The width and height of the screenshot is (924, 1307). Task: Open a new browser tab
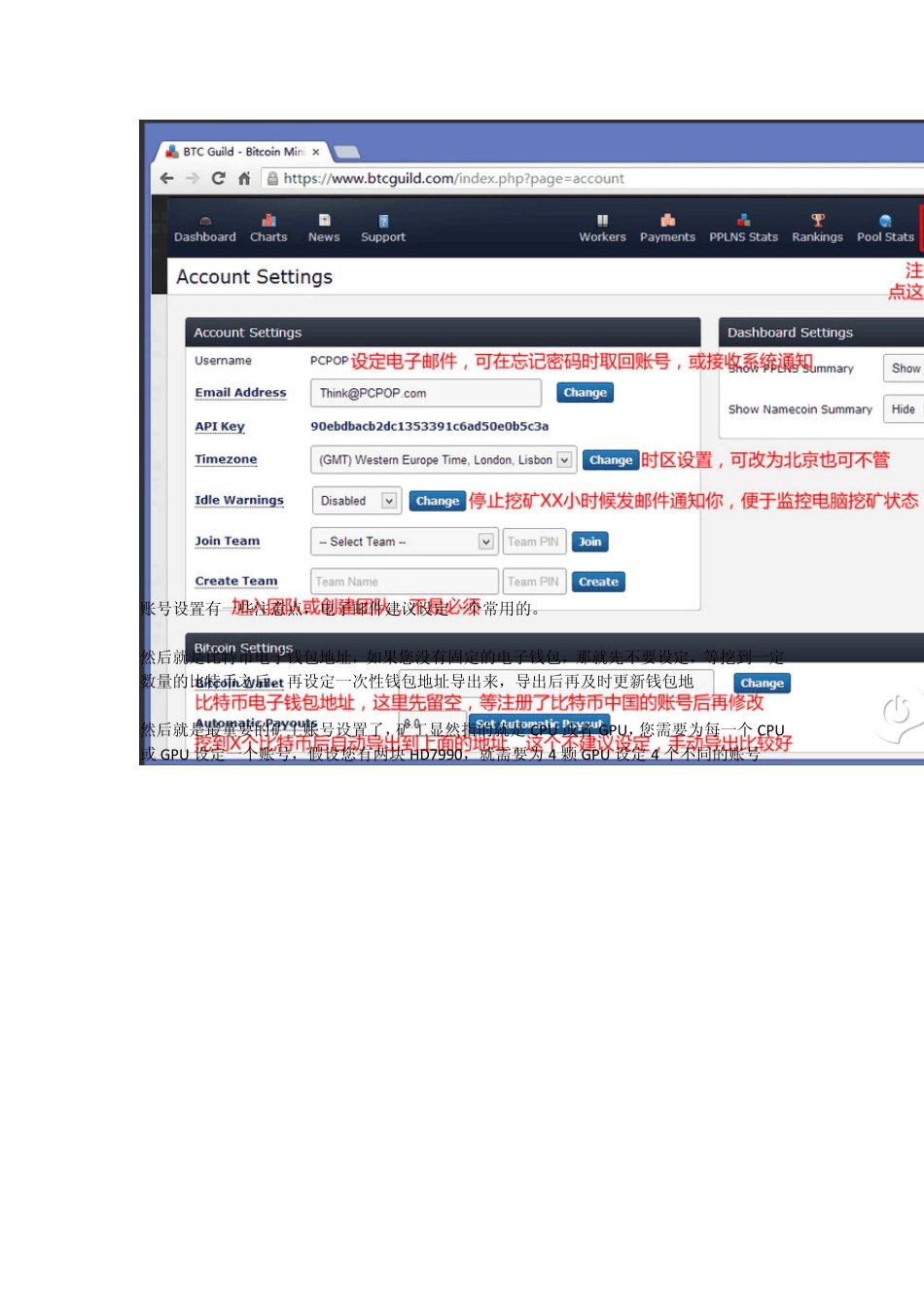coord(346,152)
